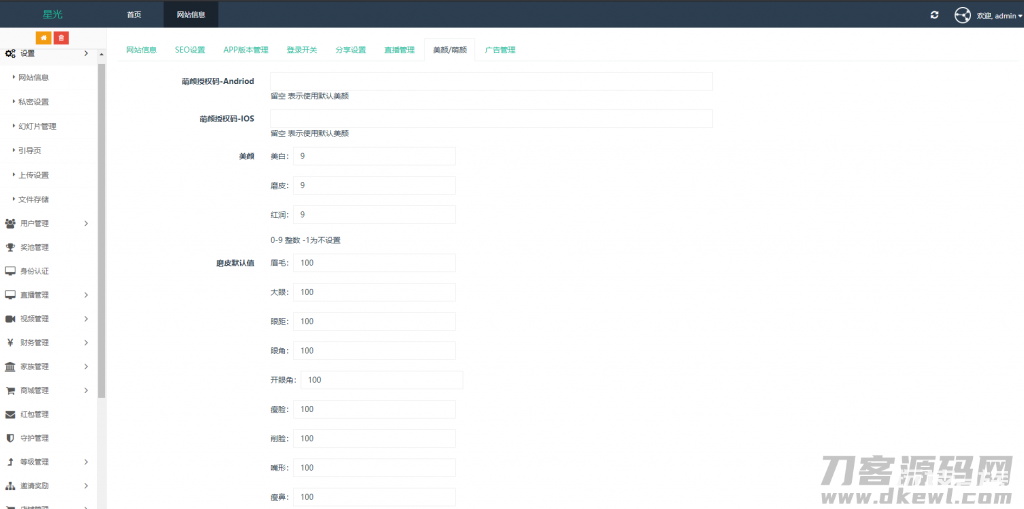Screen dimensions: 1024x509
Task: Click the 大眼 value field
Action: pyautogui.click(x=374, y=292)
